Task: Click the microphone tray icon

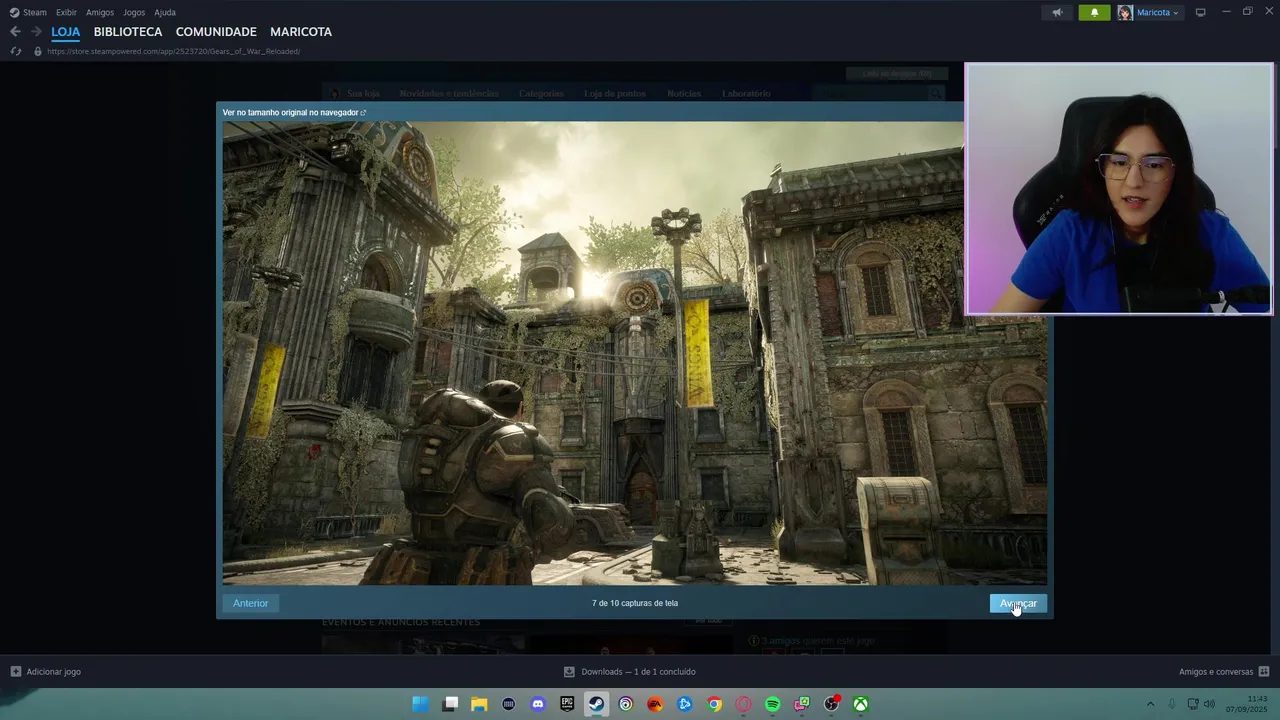Action: (1171, 704)
